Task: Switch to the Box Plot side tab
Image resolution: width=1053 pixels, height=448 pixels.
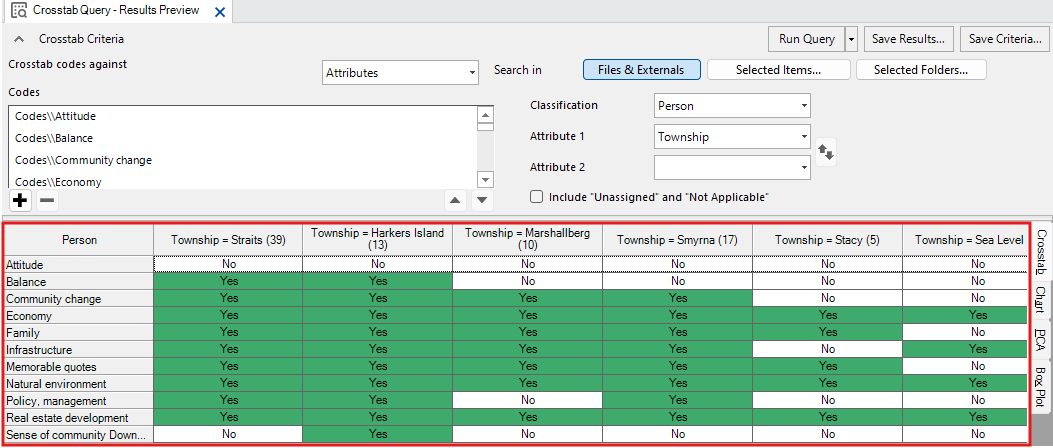Action: (x=1040, y=387)
